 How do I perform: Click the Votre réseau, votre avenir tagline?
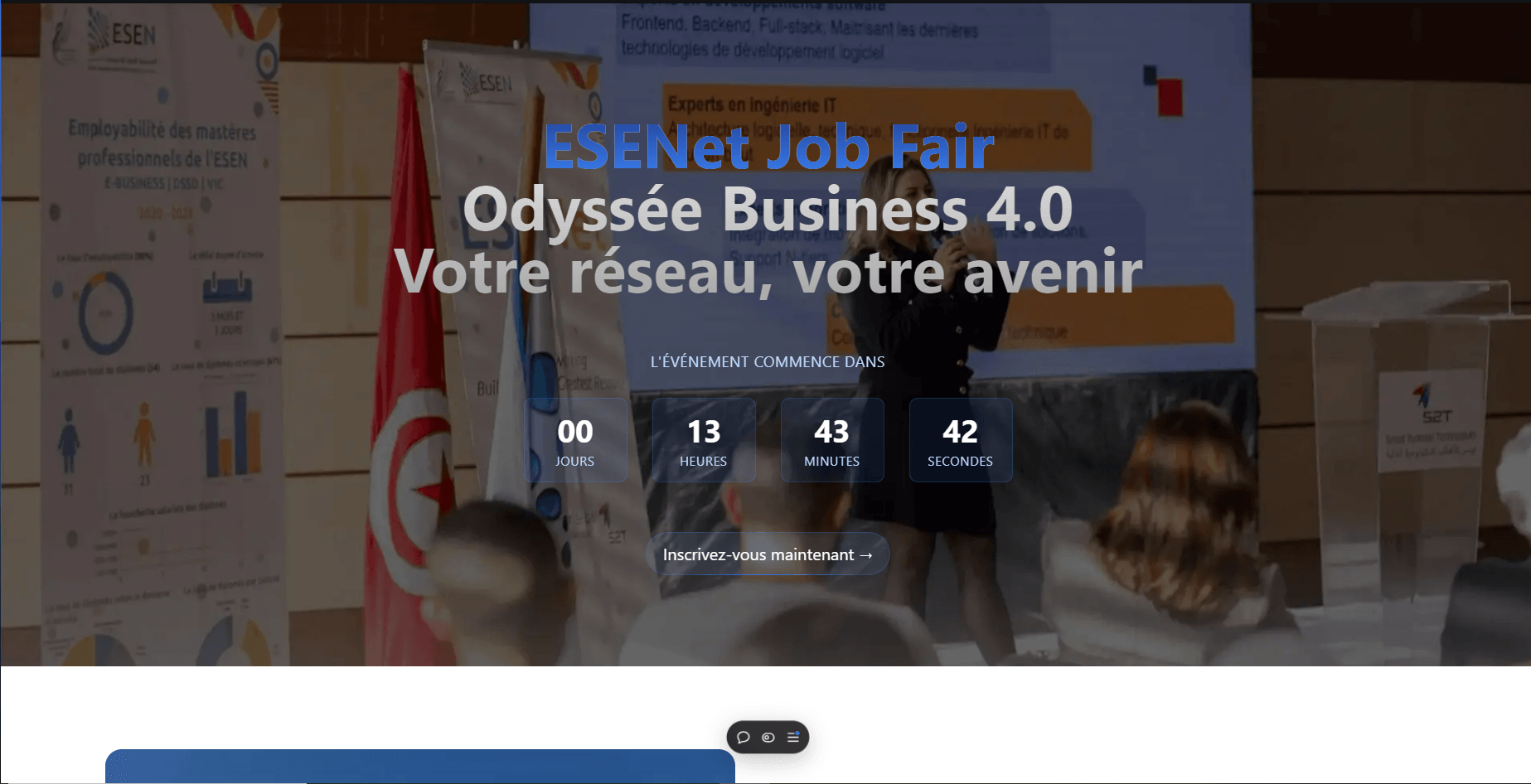pyautogui.click(x=768, y=271)
